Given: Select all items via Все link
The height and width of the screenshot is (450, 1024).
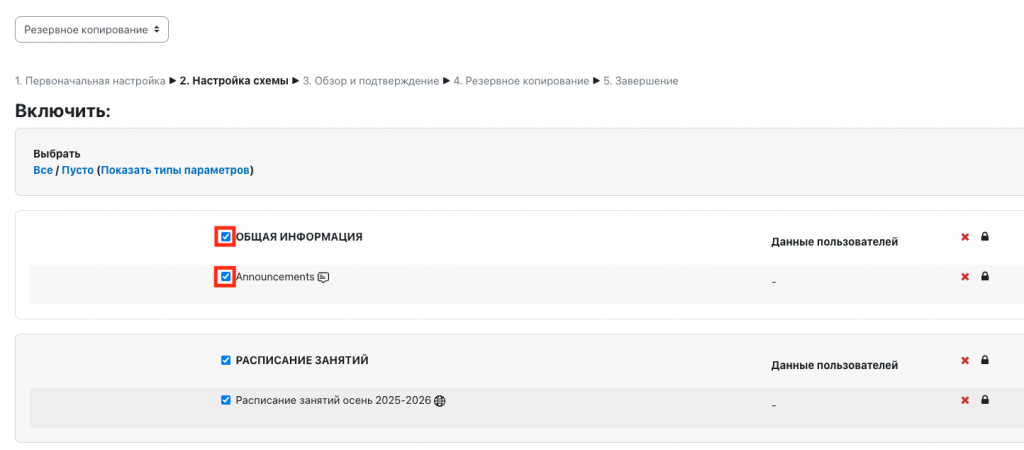Looking at the screenshot, I should [x=43, y=171].
